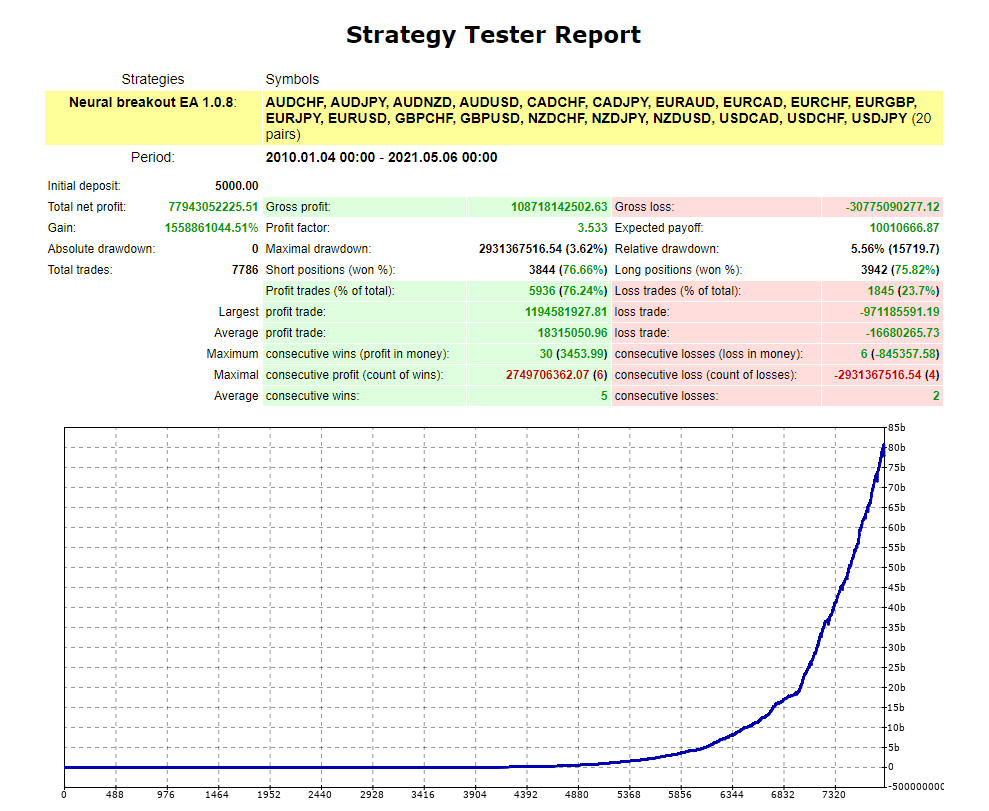Click the Period date range 2010.01.04 - 2021.05.06
Viewport: 989px width, 811px height.
(x=381, y=157)
